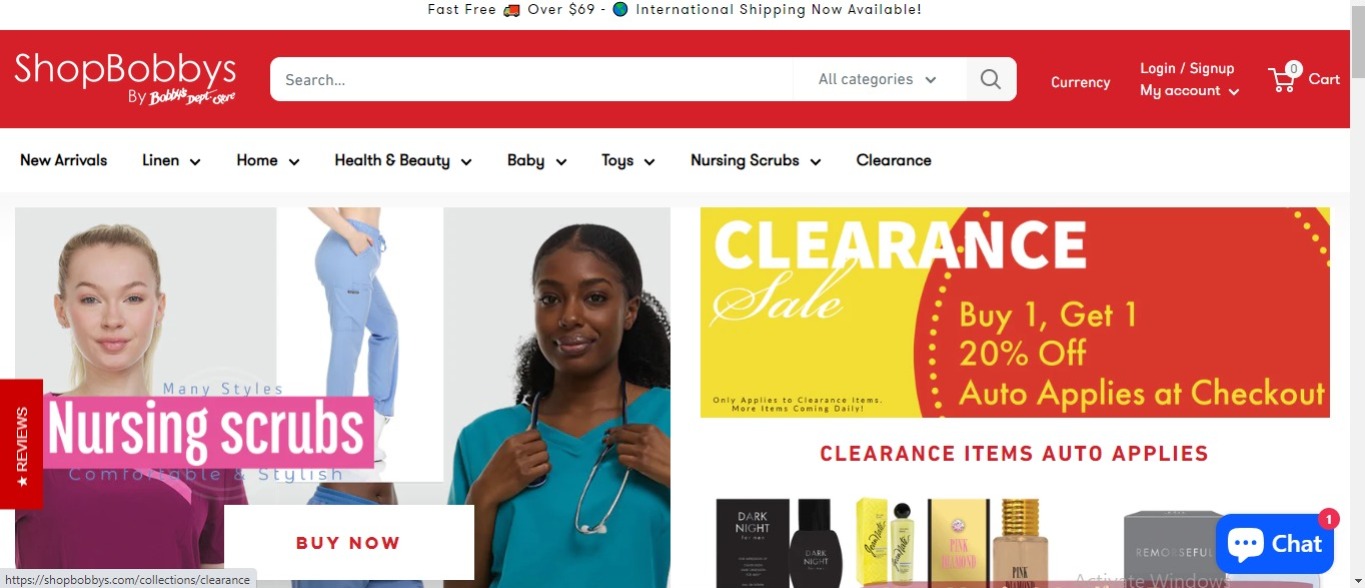The width and height of the screenshot is (1365, 588).
Task: Click the Login / Signup link
Action: 1187,68
